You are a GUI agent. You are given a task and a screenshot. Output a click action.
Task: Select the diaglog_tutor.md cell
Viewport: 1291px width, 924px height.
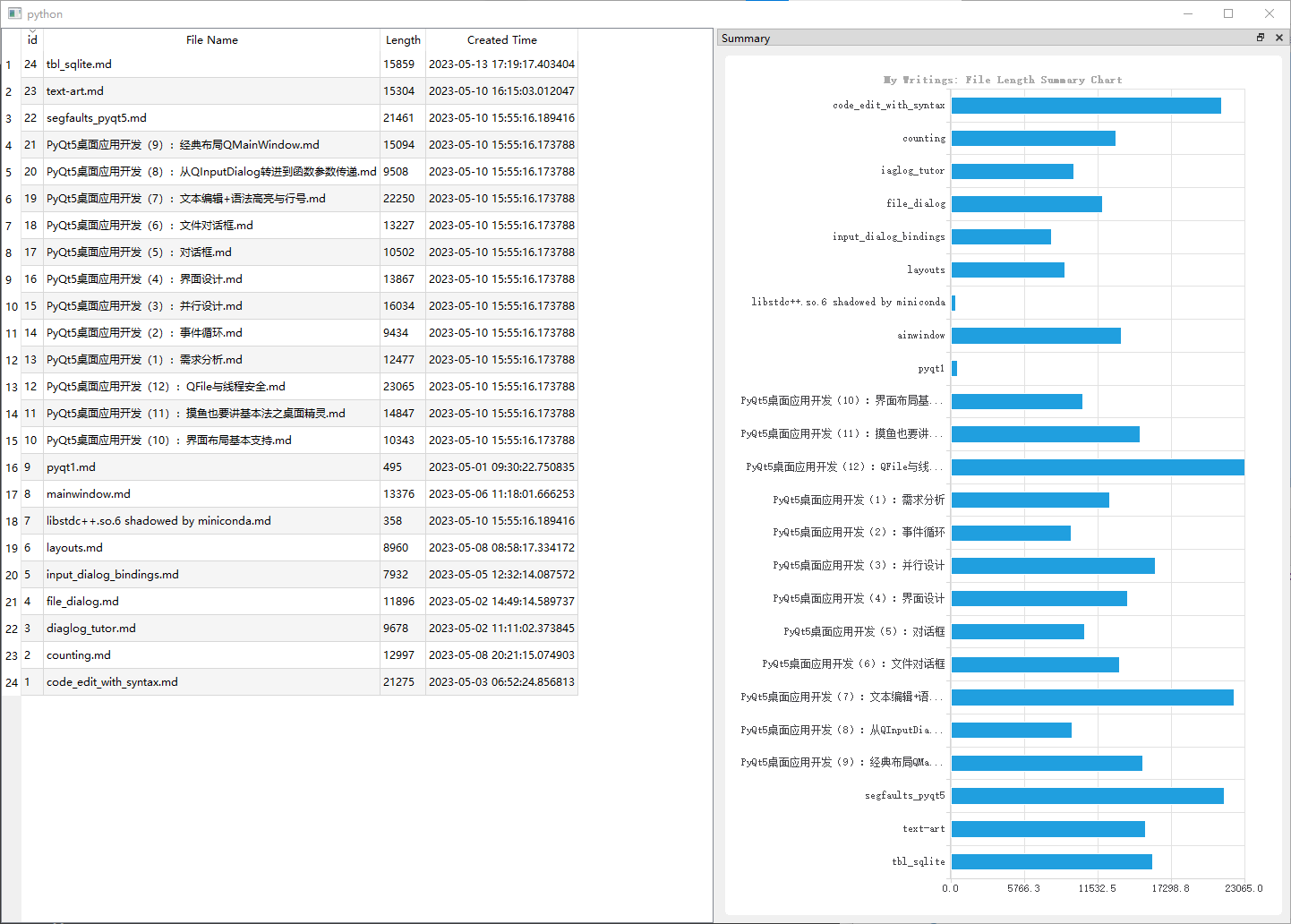coord(212,629)
